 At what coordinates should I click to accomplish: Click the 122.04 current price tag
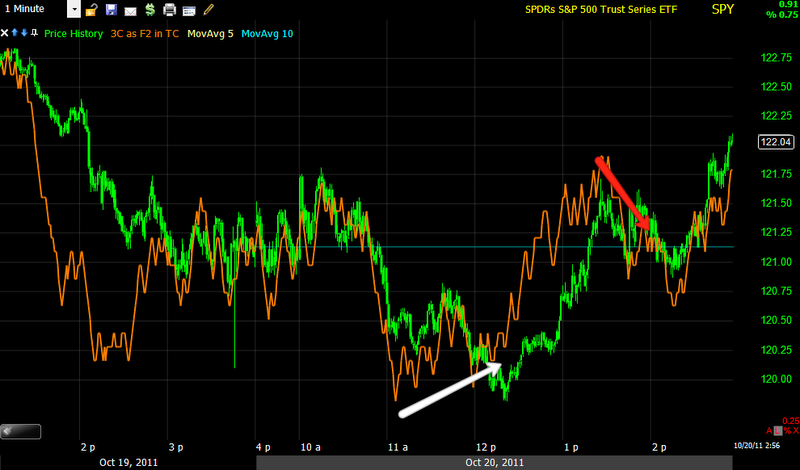coord(776,142)
